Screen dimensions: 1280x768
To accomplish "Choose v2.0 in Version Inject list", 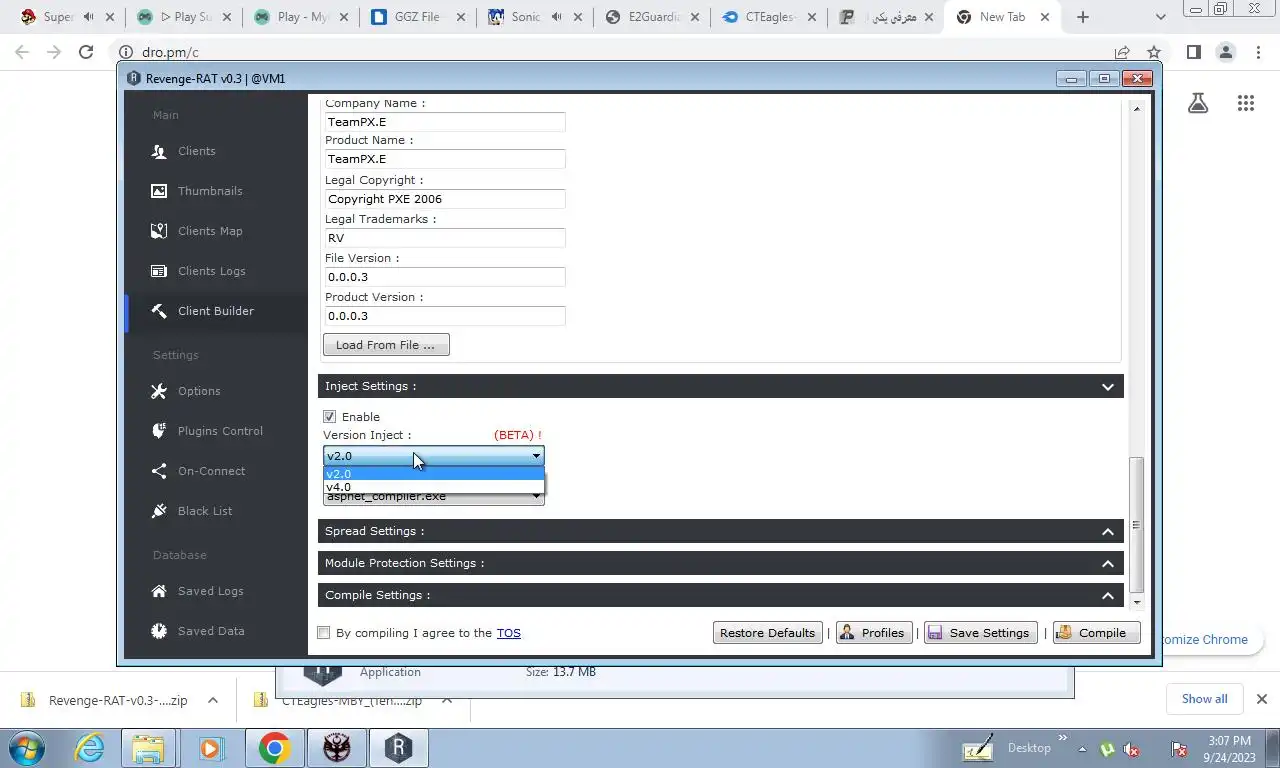I will coord(434,474).
